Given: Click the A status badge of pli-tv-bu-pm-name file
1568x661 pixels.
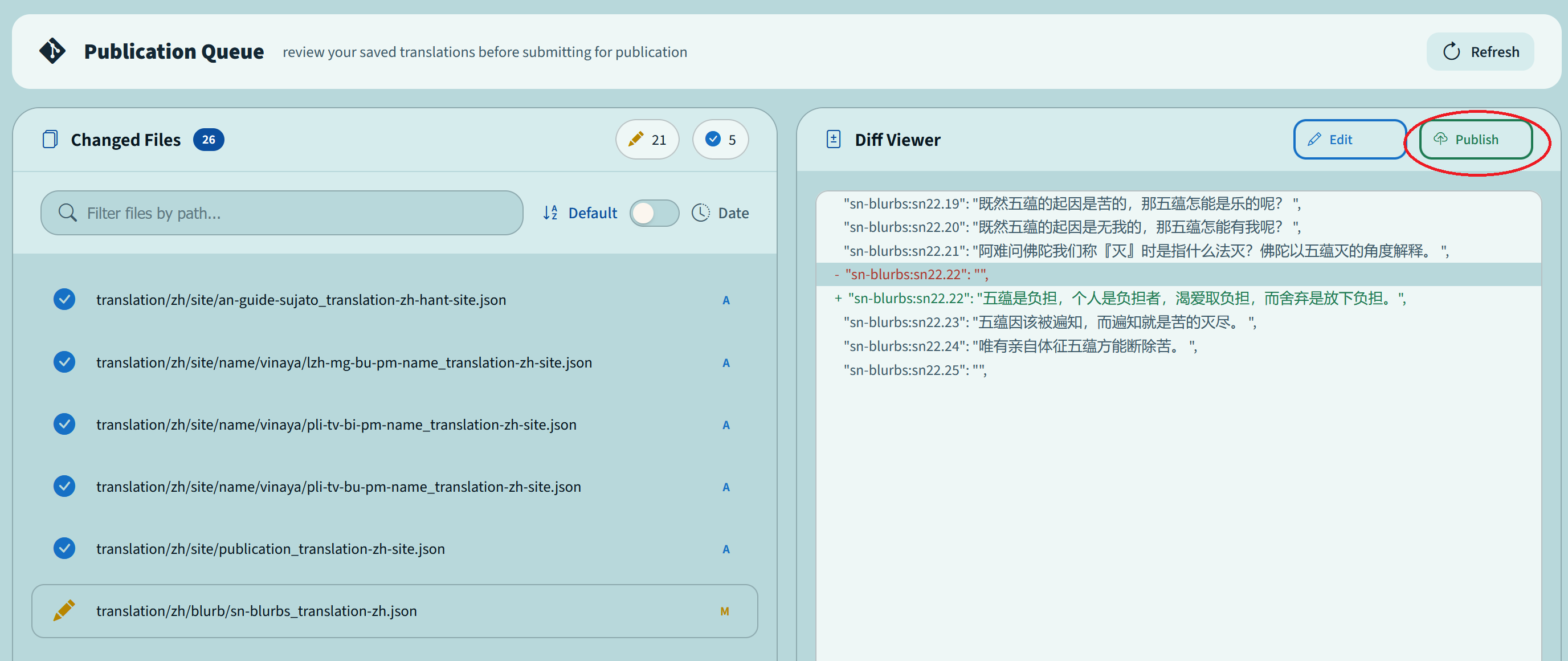Looking at the screenshot, I should pos(725,487).
